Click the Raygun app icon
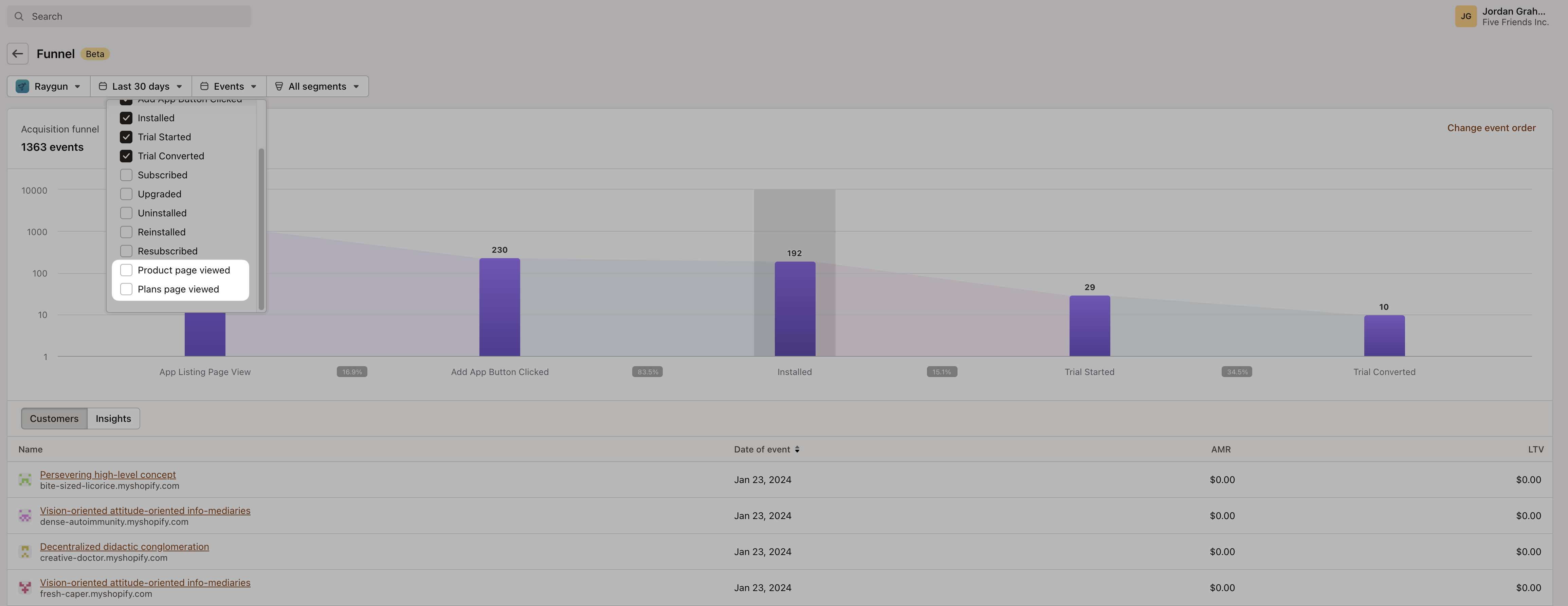 (x=22, y=86)
